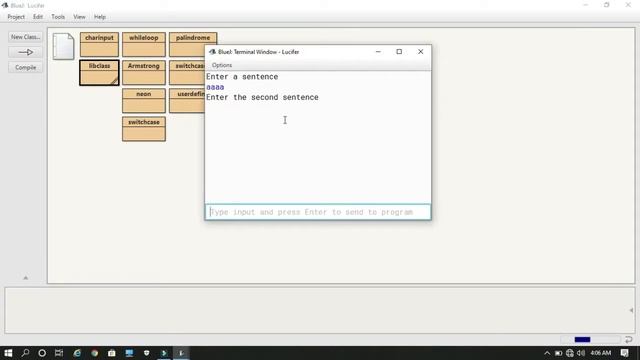Click 'Enter the second sentence' line
The width and height of the screenshot is (640, 360).
point(262,98)
